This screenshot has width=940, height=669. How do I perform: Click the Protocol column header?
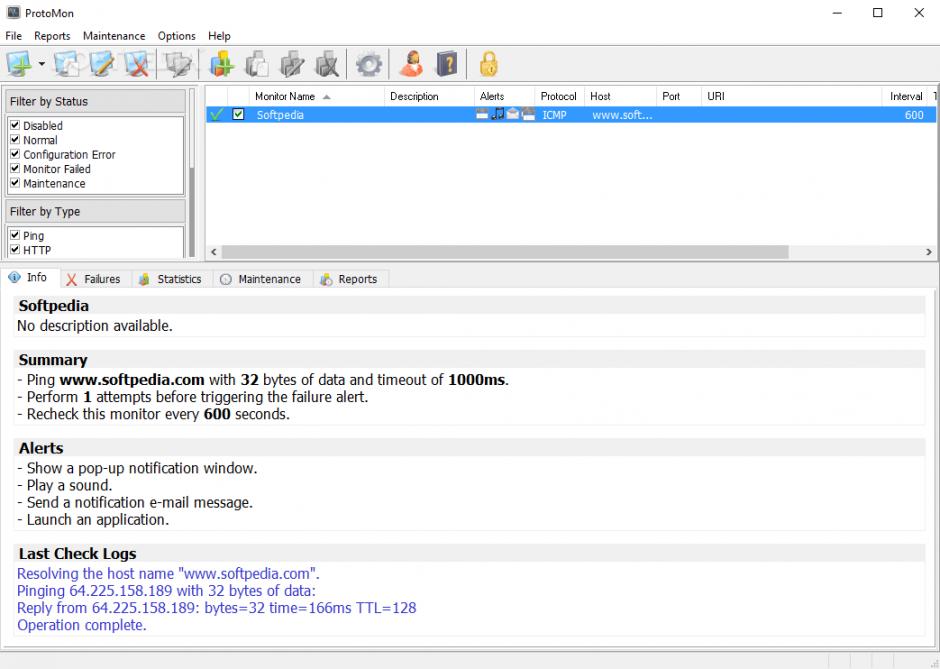(559, 97)
